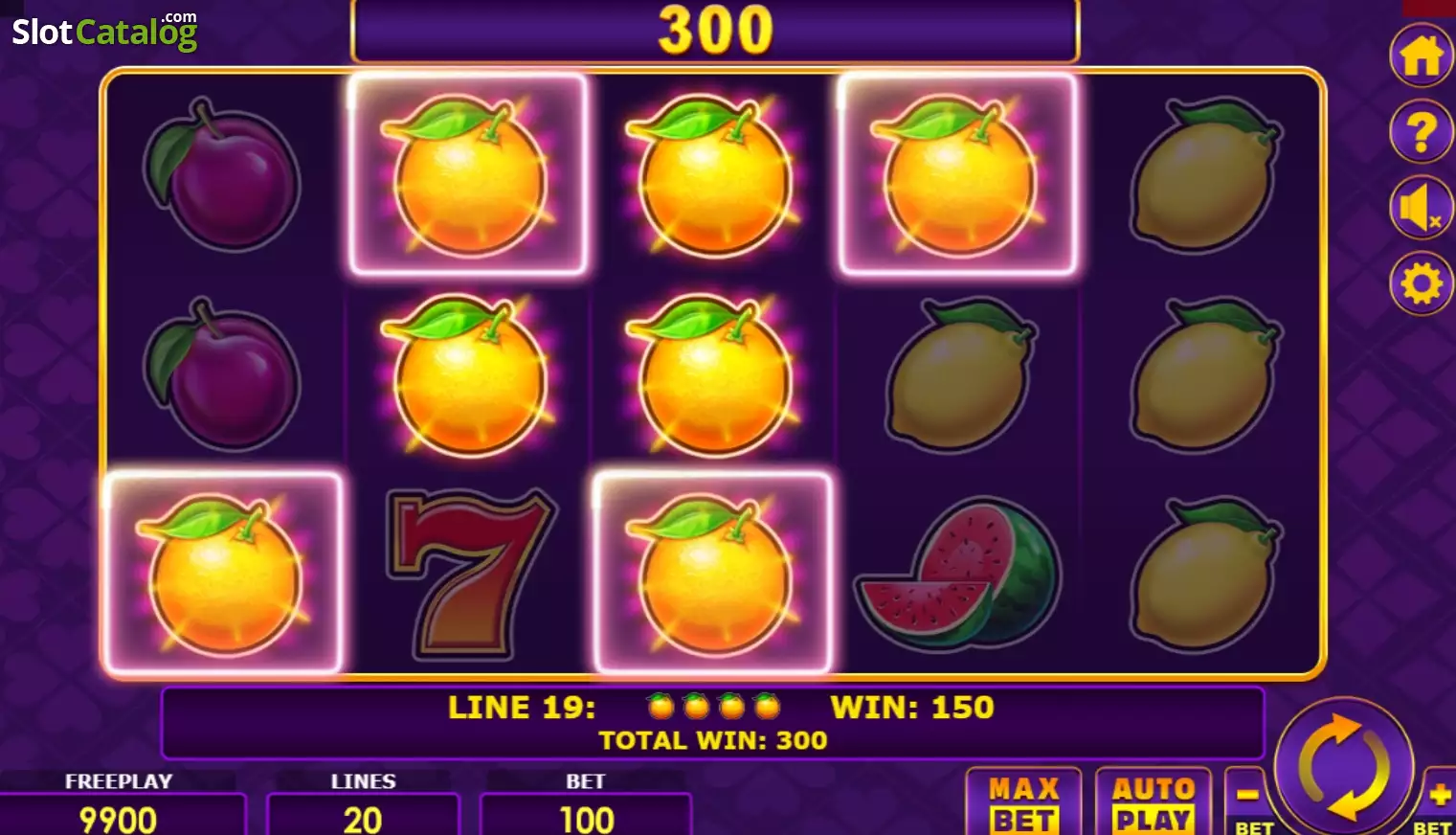Increase bet with the plus button
Image resolution: width=1456 pixels, height=835 pixels.
(1437, 802)
